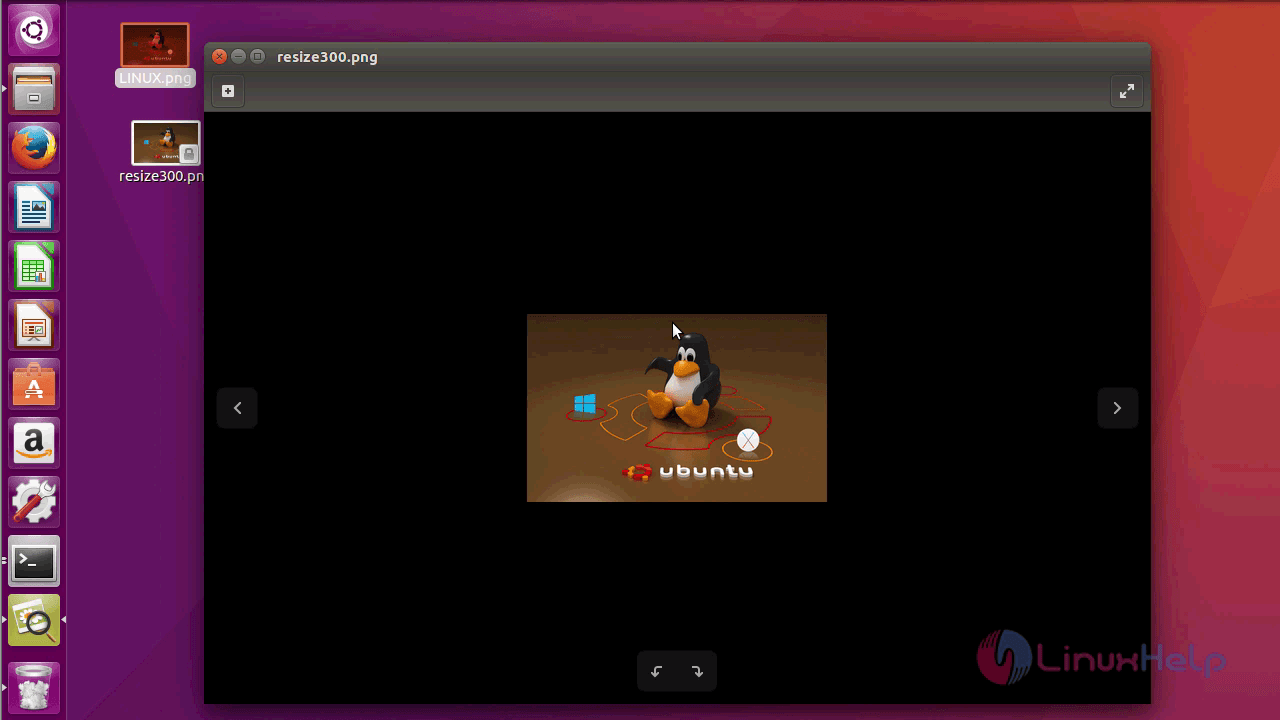Viewport: 1280px width, 720px height.
Task: Open System Settings from launcher
Action: (34, 502)
